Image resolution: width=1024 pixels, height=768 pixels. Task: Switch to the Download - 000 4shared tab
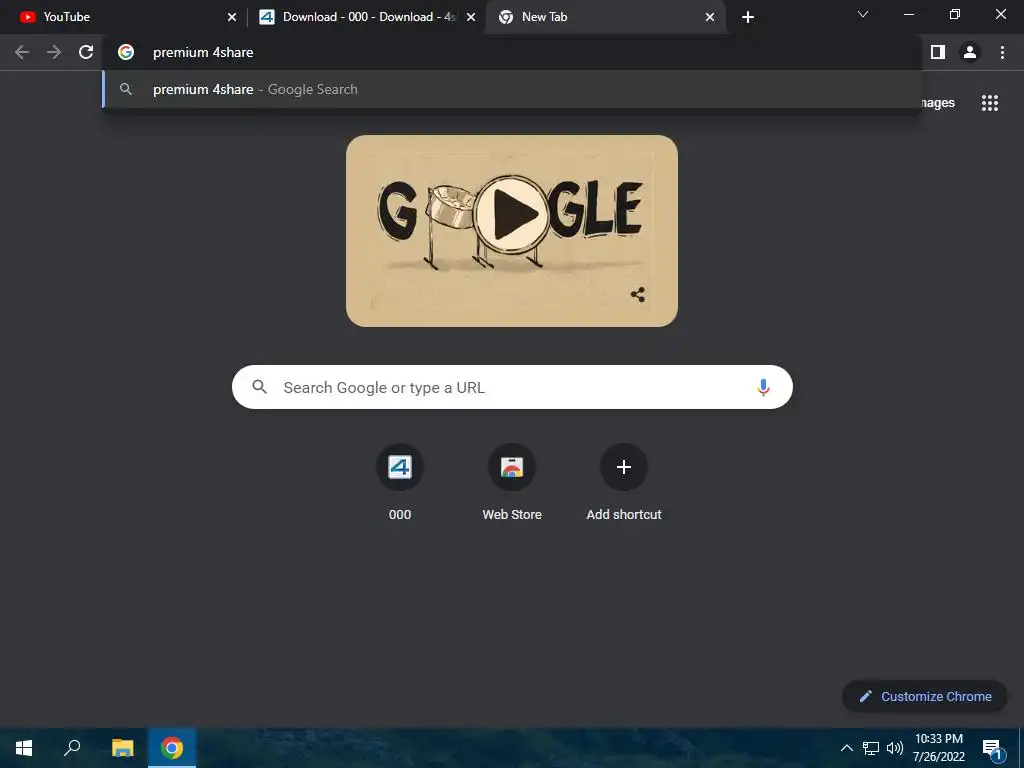point(368,17)
